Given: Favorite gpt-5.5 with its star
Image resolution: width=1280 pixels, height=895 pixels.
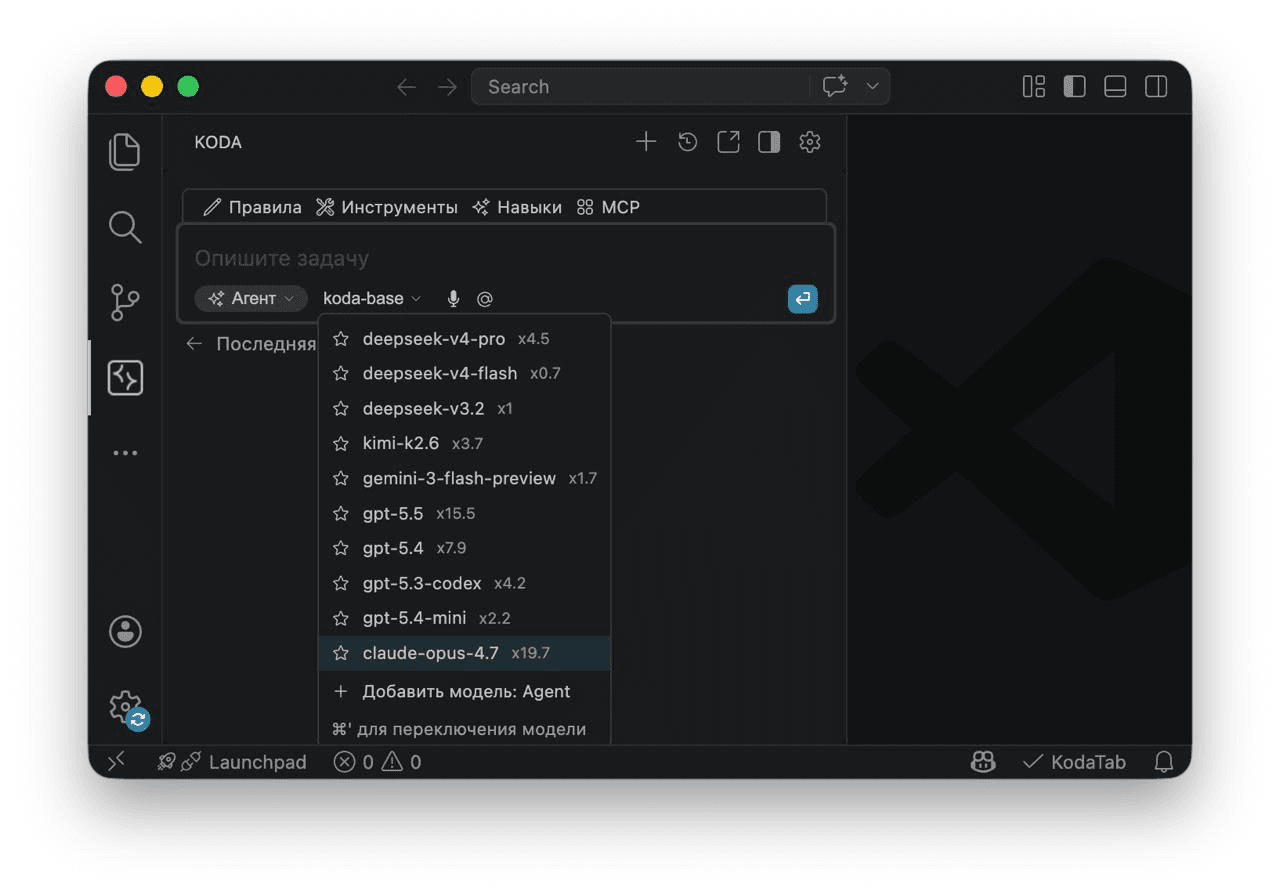Looking at the screenshot, I should click(x=341, y=513).
